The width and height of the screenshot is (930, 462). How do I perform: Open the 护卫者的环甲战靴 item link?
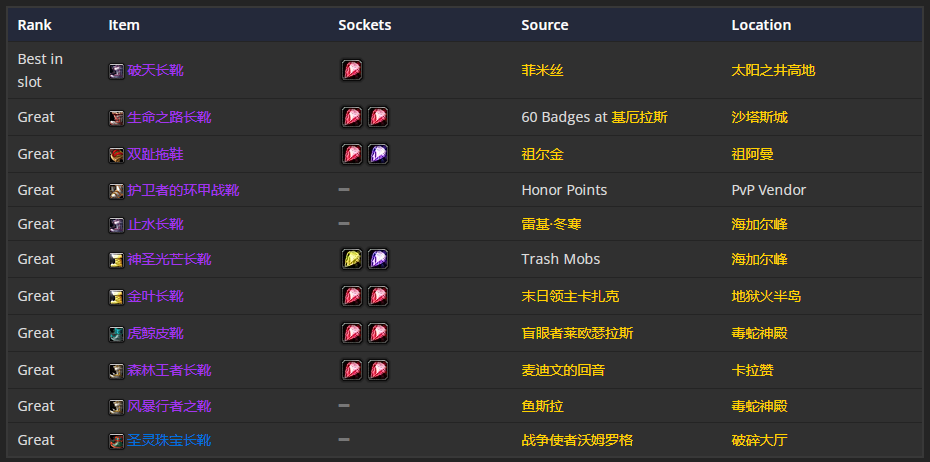(x=183, y=190)
